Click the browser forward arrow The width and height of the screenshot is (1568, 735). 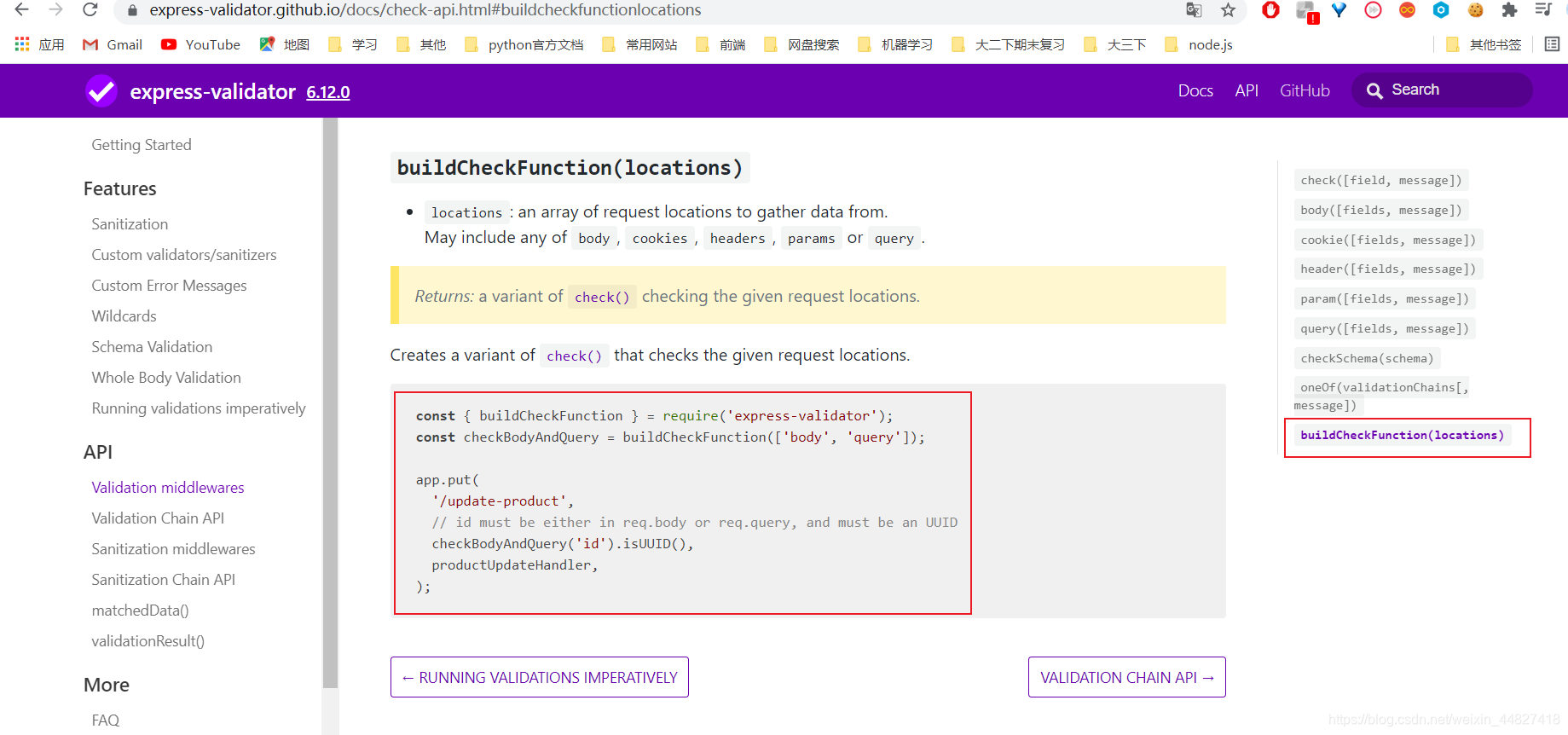(x=56, y=10)
